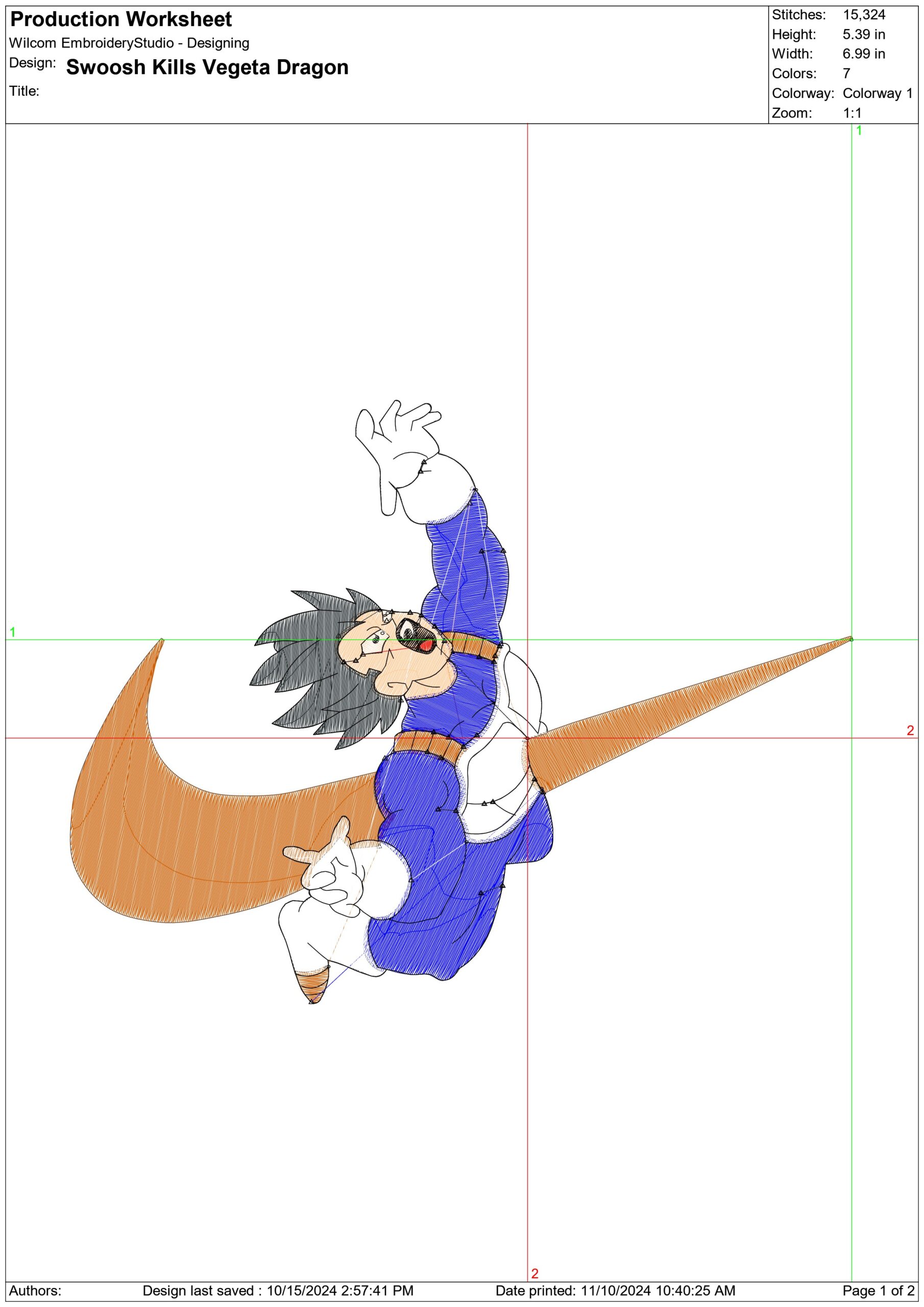Select the stitch count value "15,324"

(x=864, y=15)
